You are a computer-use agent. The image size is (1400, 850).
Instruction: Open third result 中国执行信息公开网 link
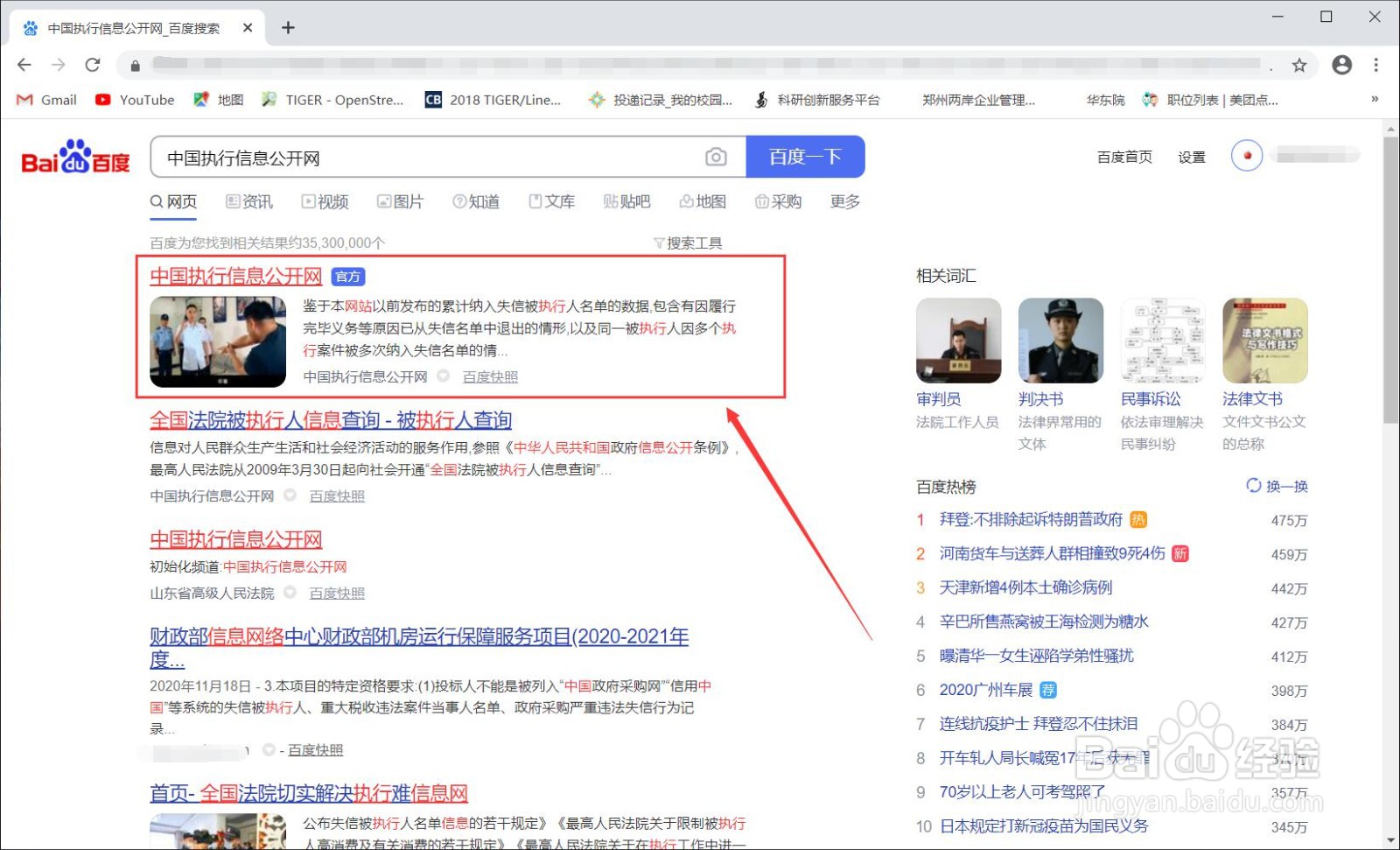point(236,539)
